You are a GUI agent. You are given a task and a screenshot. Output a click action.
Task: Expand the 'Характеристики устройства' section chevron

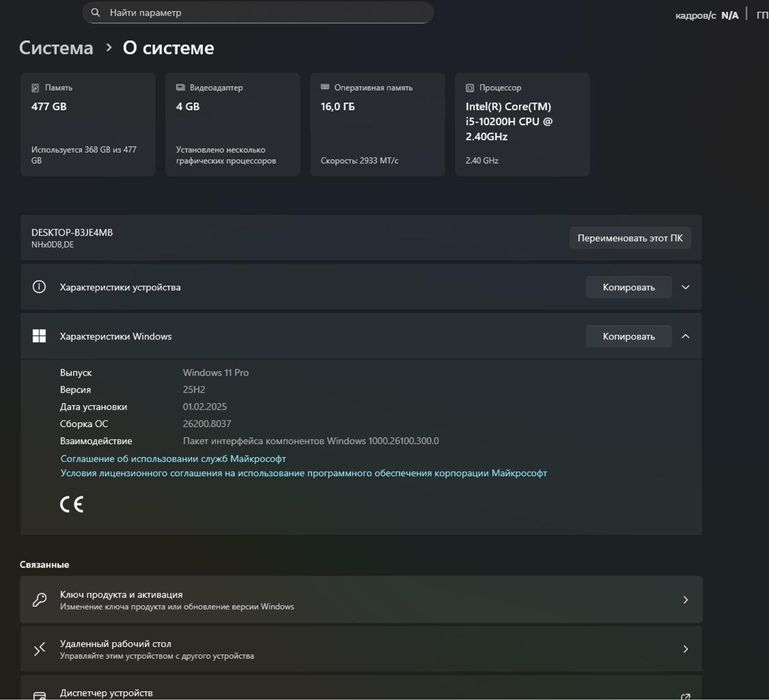click(x=686, y=287)
